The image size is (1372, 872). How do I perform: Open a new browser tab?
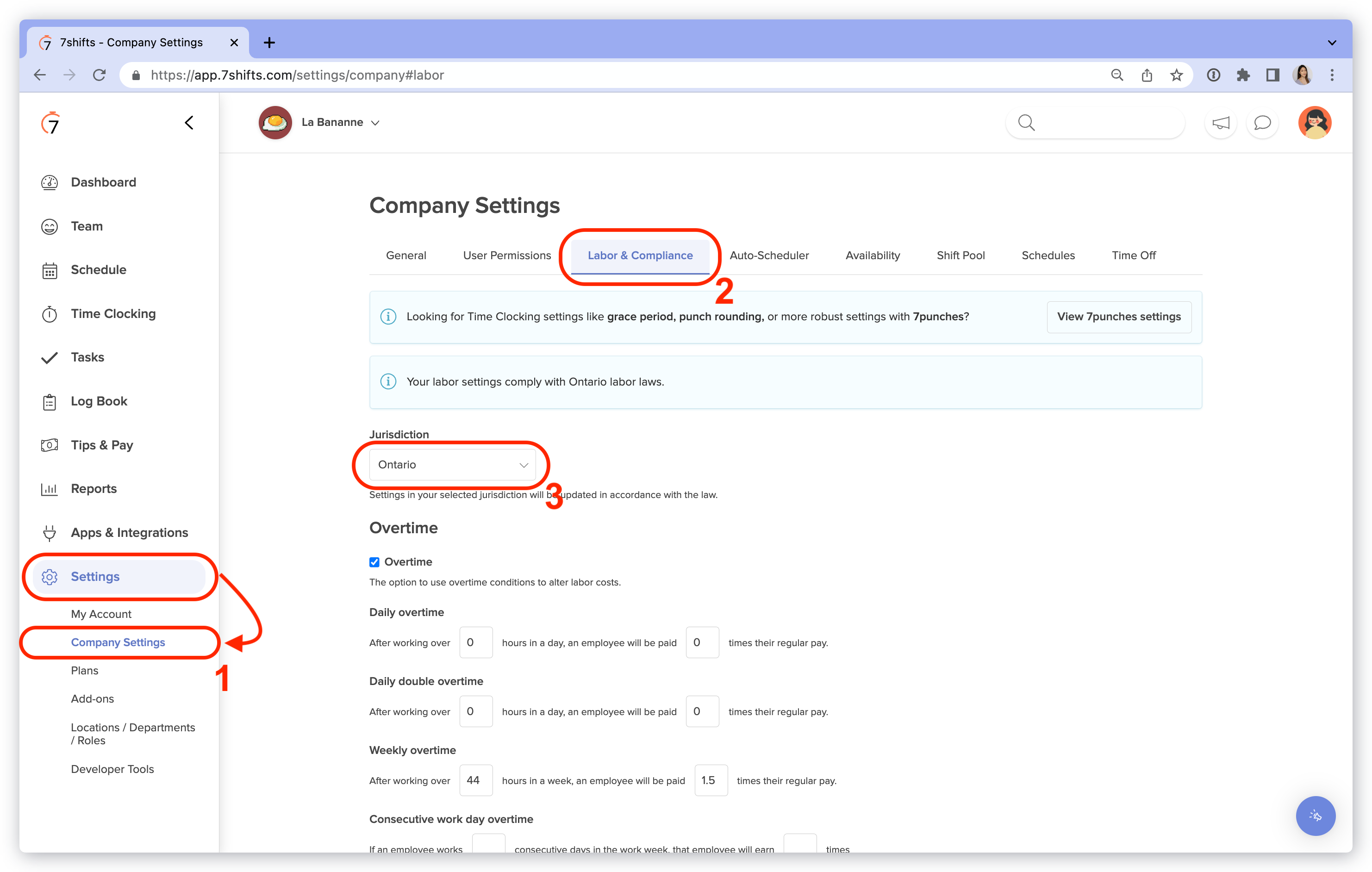pyautogui.click(x=269, y=43)
